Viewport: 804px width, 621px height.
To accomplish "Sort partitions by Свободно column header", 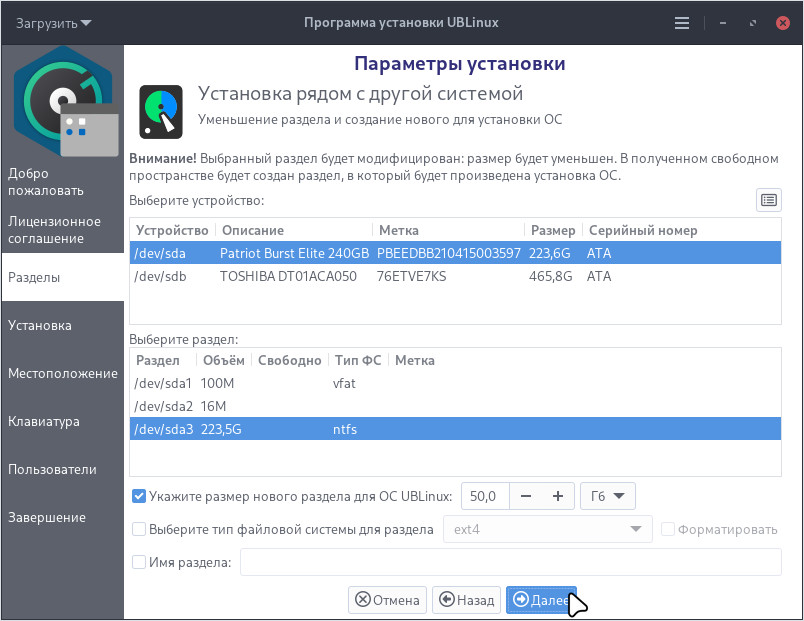I will coord(290,360).
